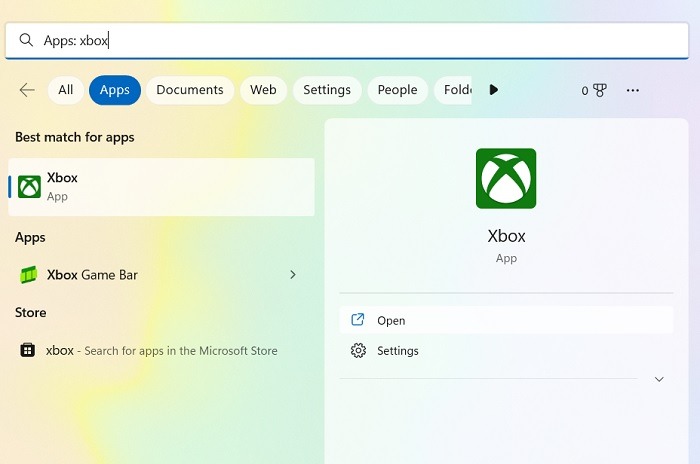700x464 pixels.
Task: Click the Settings gear icon
Action: click(x=358, y=351)
